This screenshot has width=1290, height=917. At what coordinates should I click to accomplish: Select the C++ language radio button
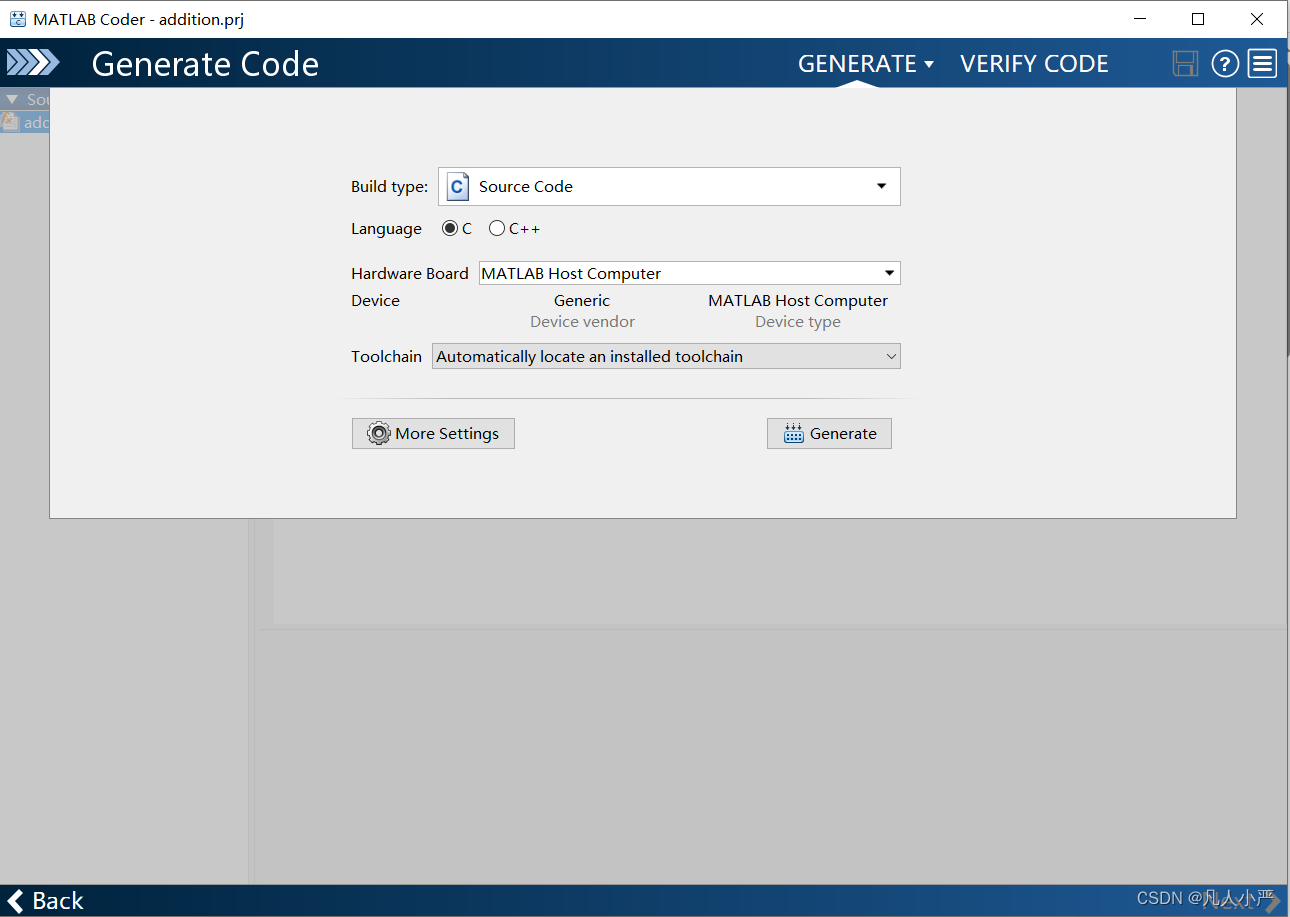coord(497,229)
